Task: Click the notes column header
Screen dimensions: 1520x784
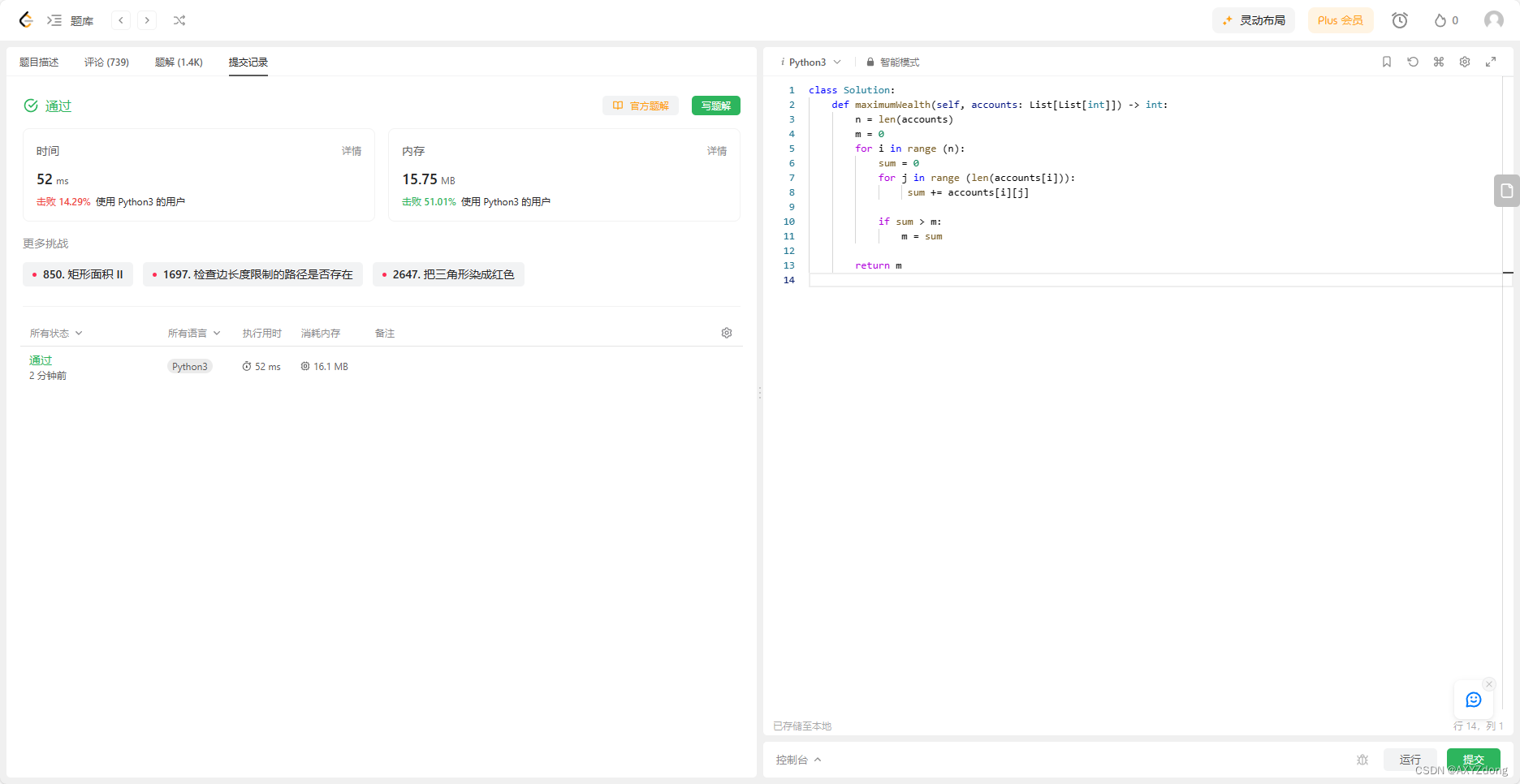Action: 385,333
